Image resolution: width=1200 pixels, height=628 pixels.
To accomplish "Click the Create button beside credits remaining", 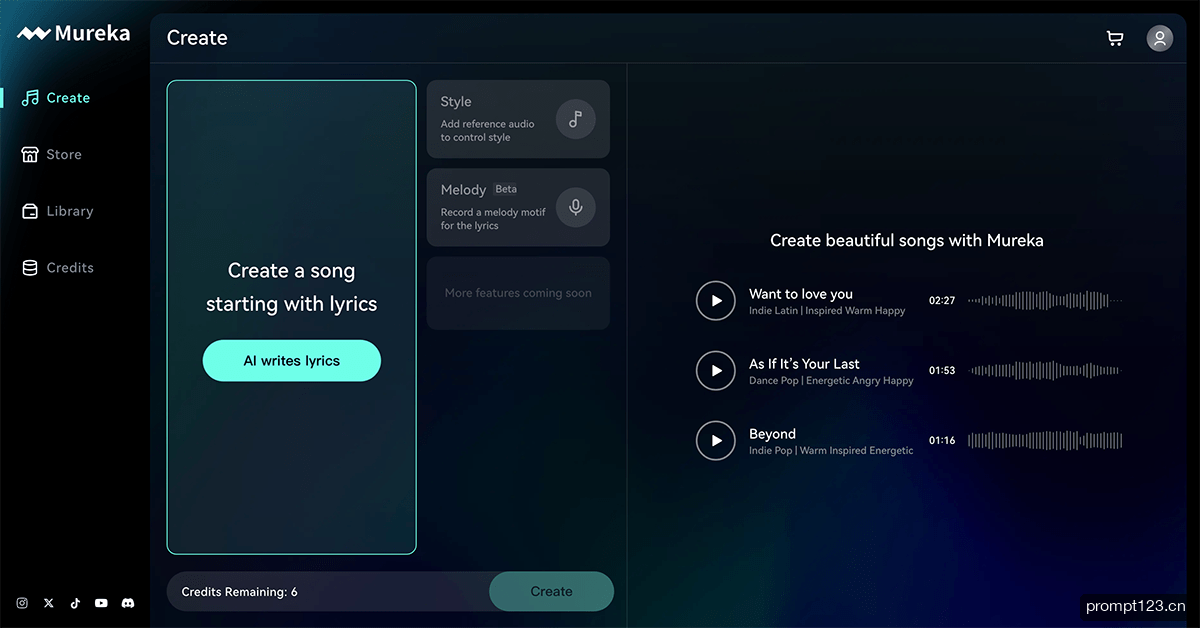I will [551, 592].
